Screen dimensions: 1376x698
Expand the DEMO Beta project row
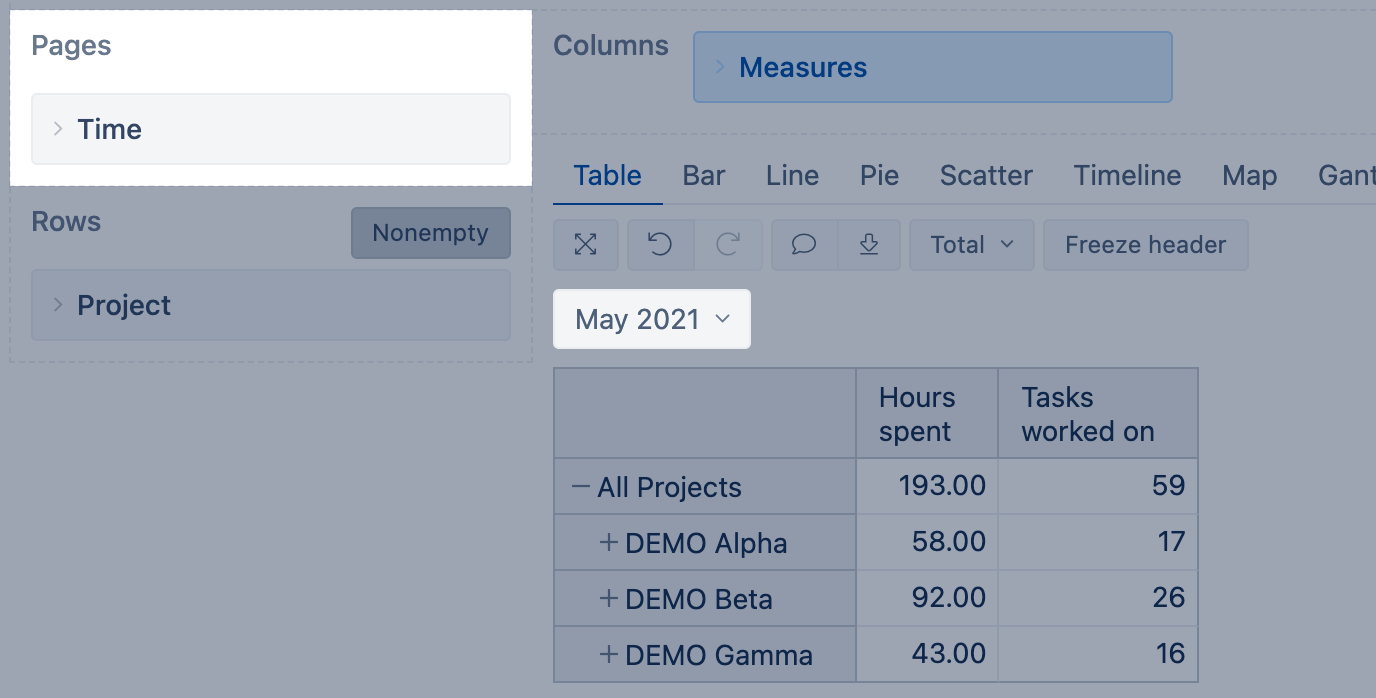608,599
